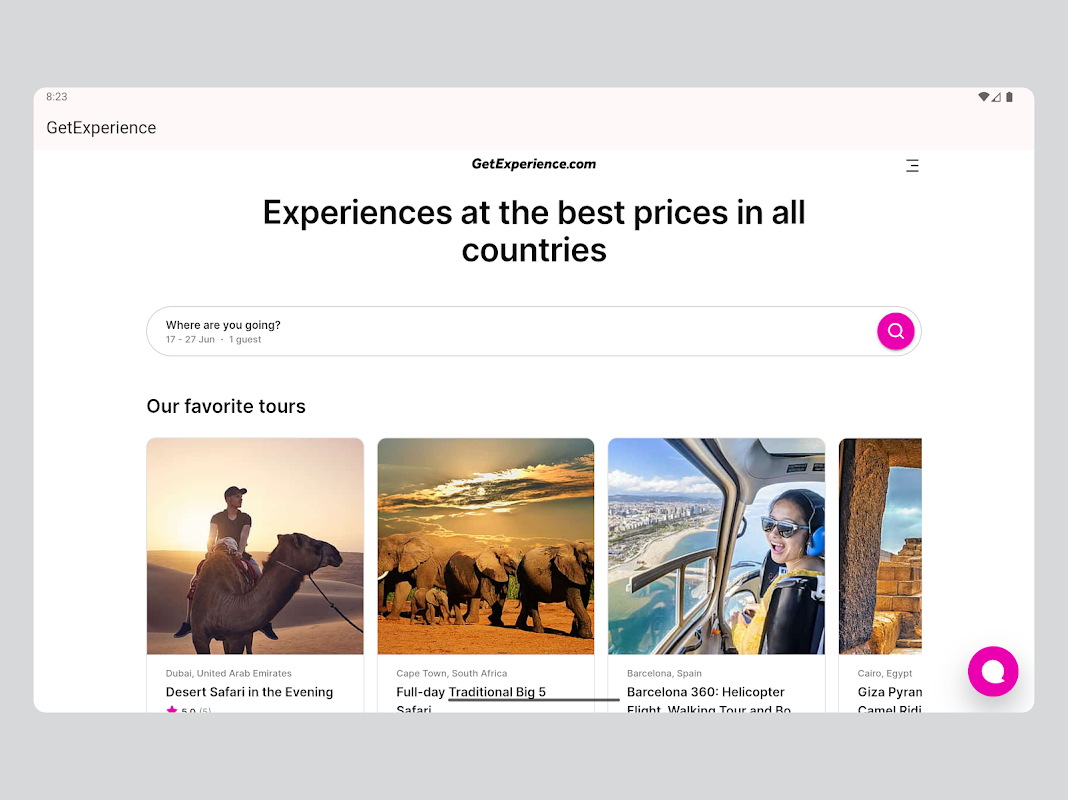Open the pink chat bubble button
Screen dimensions: 1068x800
[992, 671]
